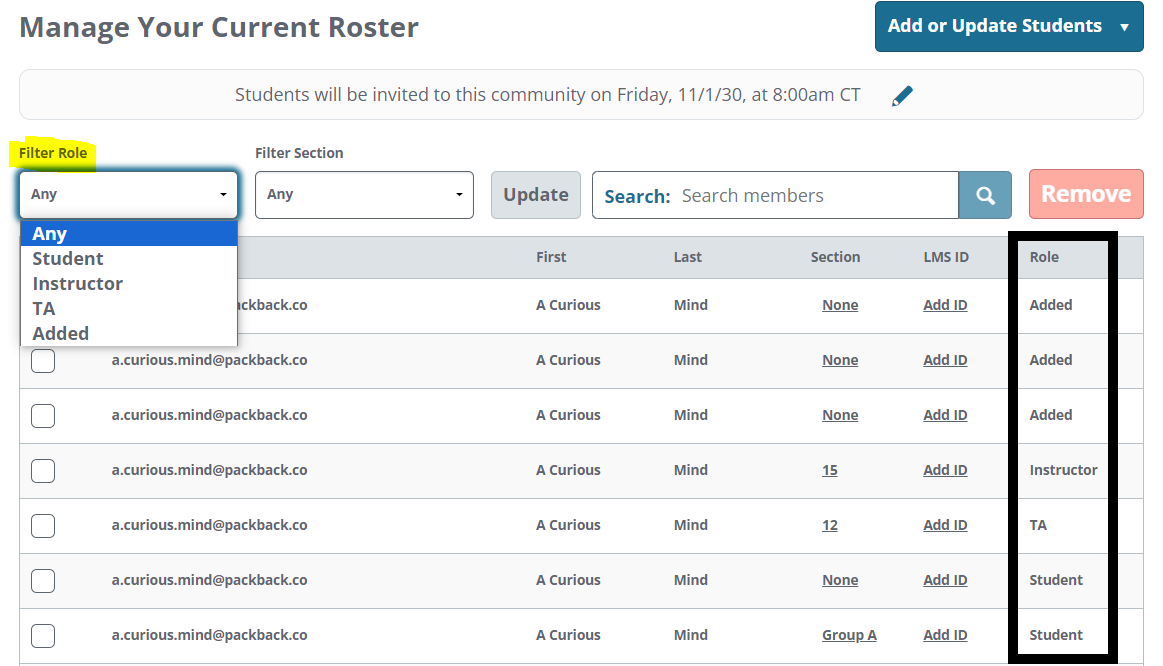Click the red Remove button

coord(1085,194)
